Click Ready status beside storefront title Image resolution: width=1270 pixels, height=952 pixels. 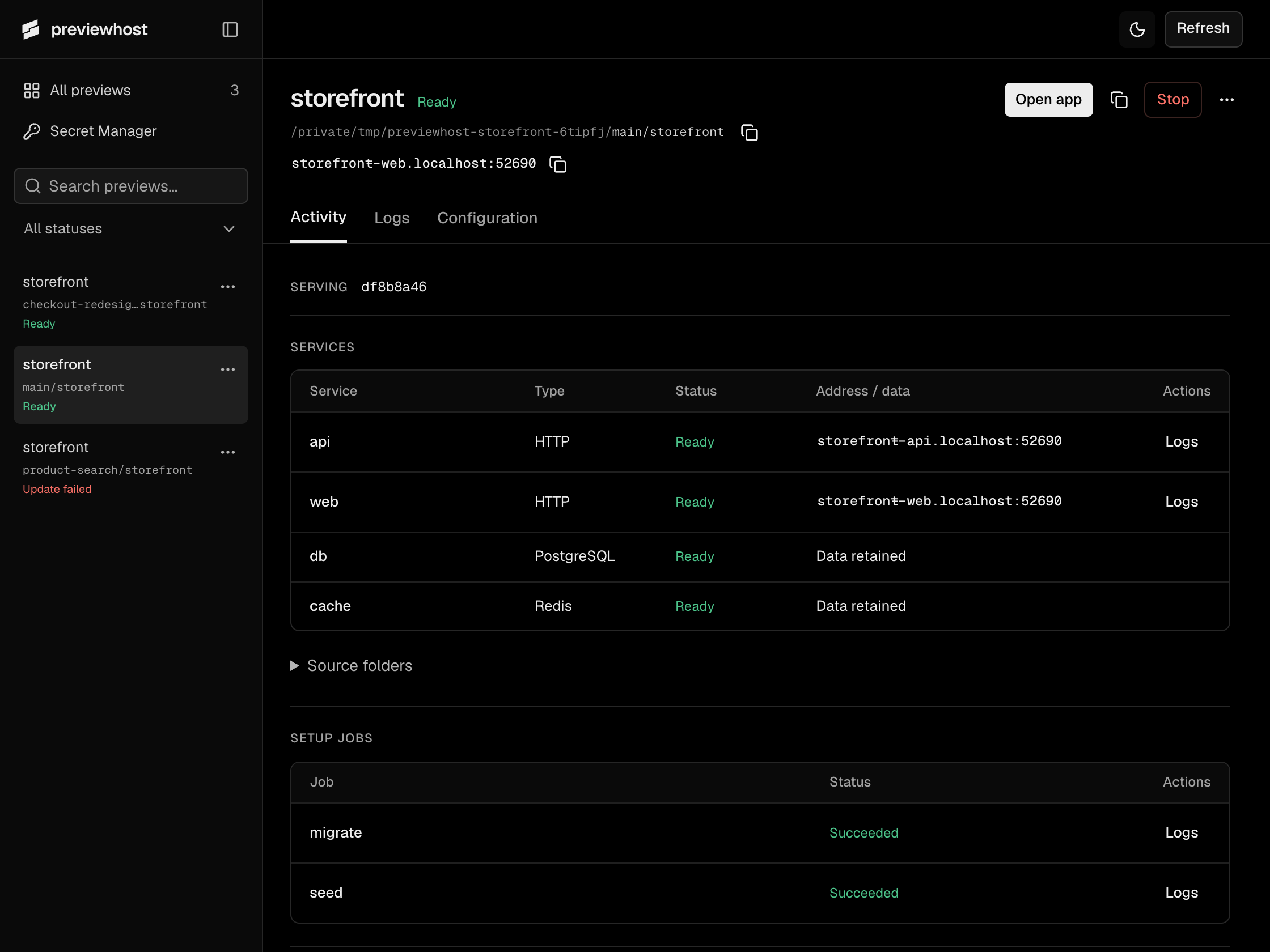437,102
